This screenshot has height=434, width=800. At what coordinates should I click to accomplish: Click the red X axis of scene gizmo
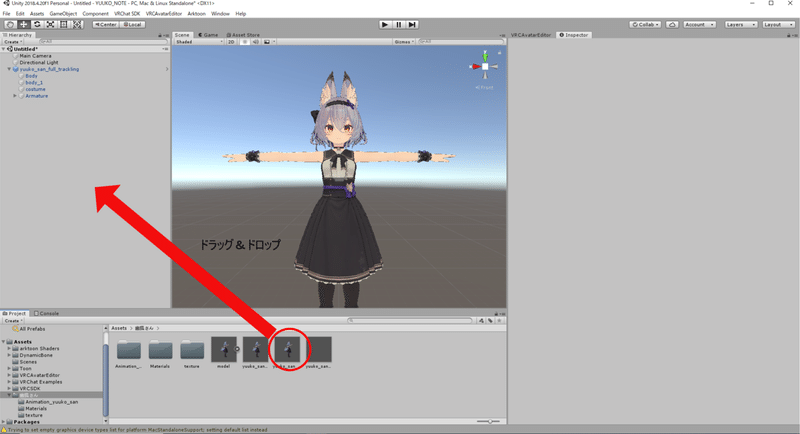[x=476, y=66]
